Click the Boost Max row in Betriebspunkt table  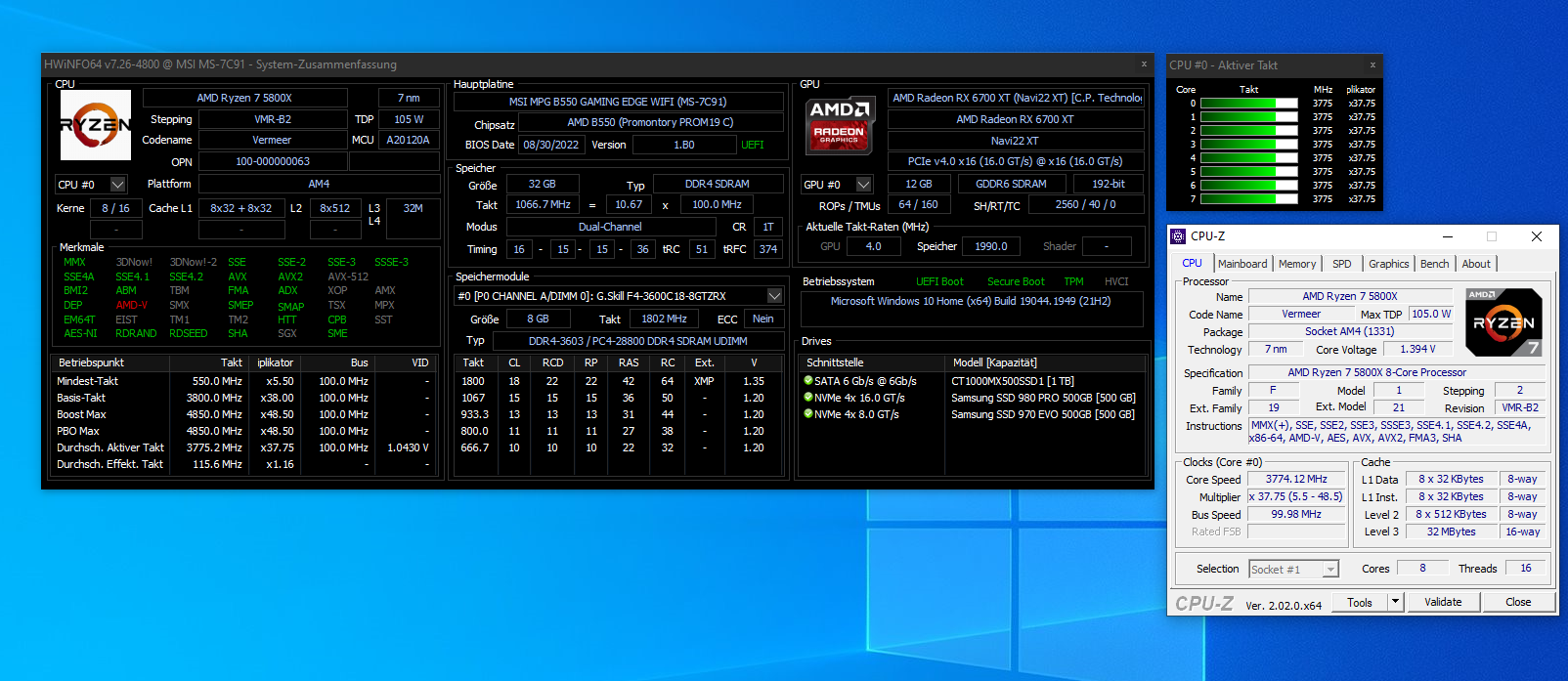[243, 414]
